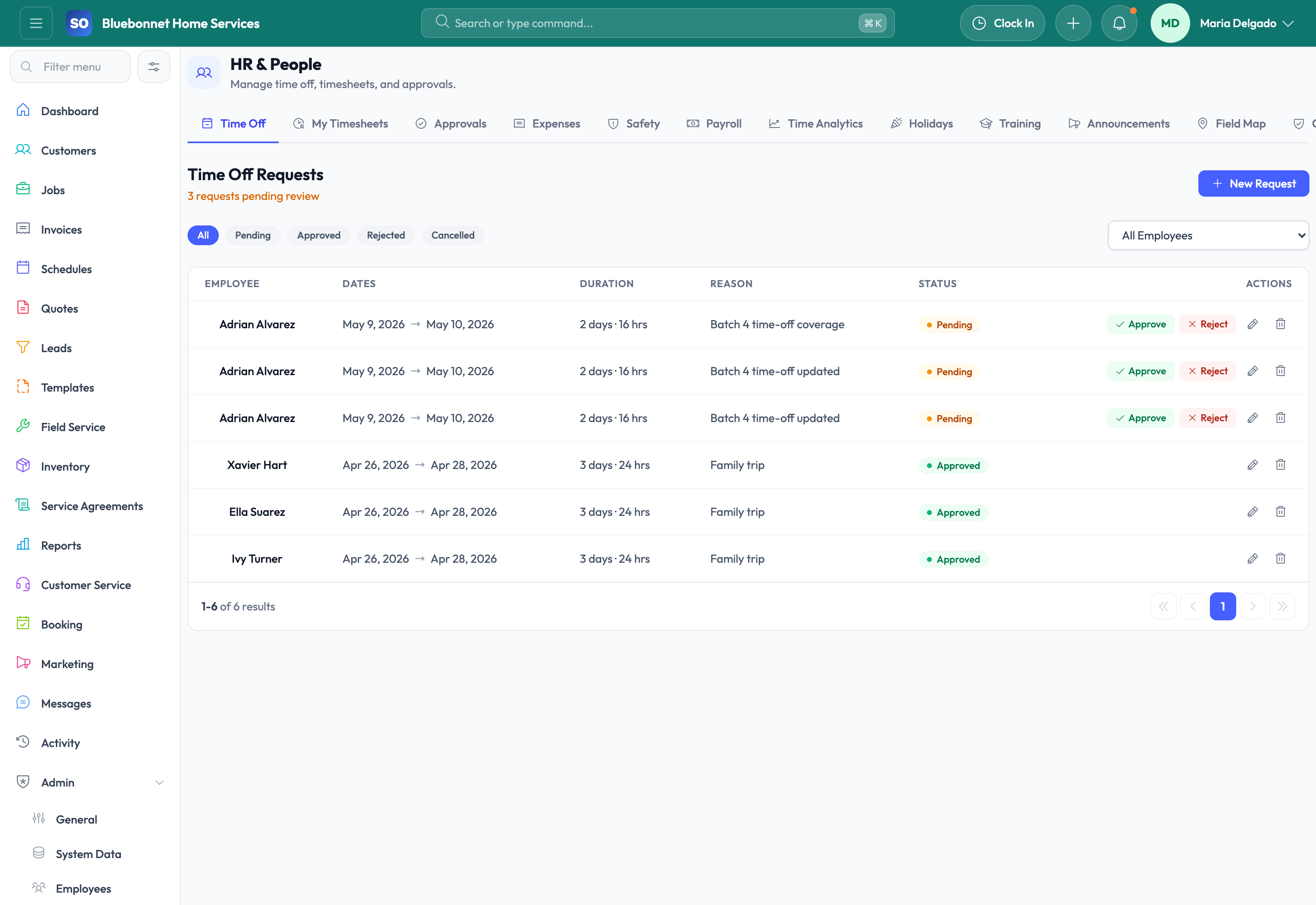Open Leads in sidebar
The image size is (1316, 905).
point(90,348)
